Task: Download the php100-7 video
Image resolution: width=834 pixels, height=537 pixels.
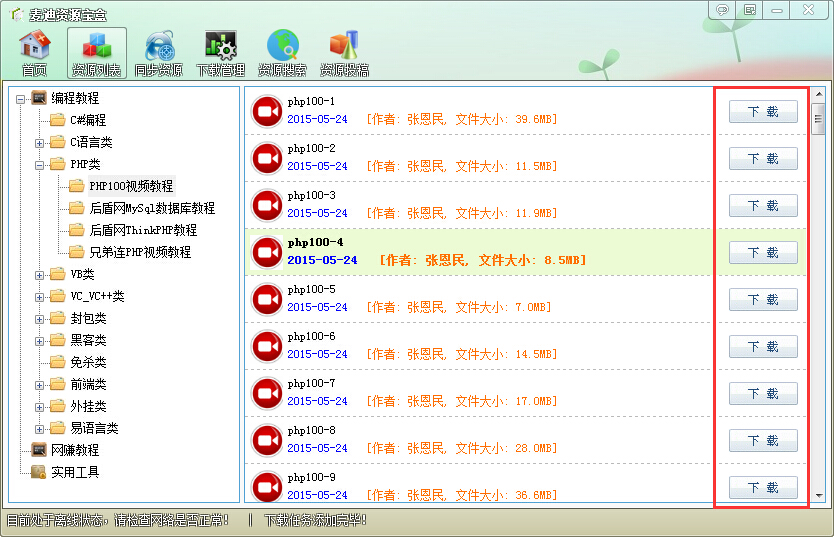Action: [x=763, y=393]
